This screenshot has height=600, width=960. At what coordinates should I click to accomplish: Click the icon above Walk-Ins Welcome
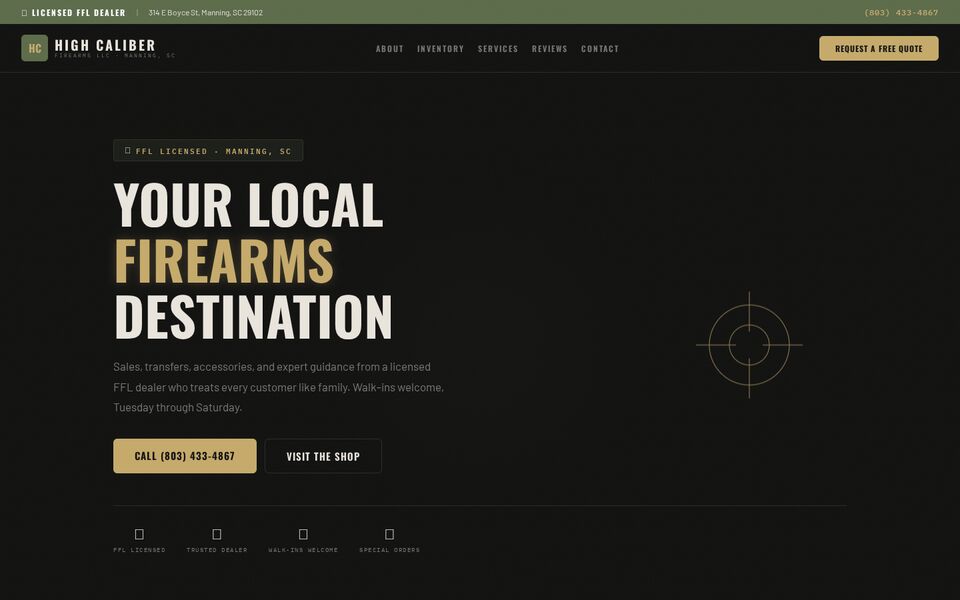(x=303, y=534)
